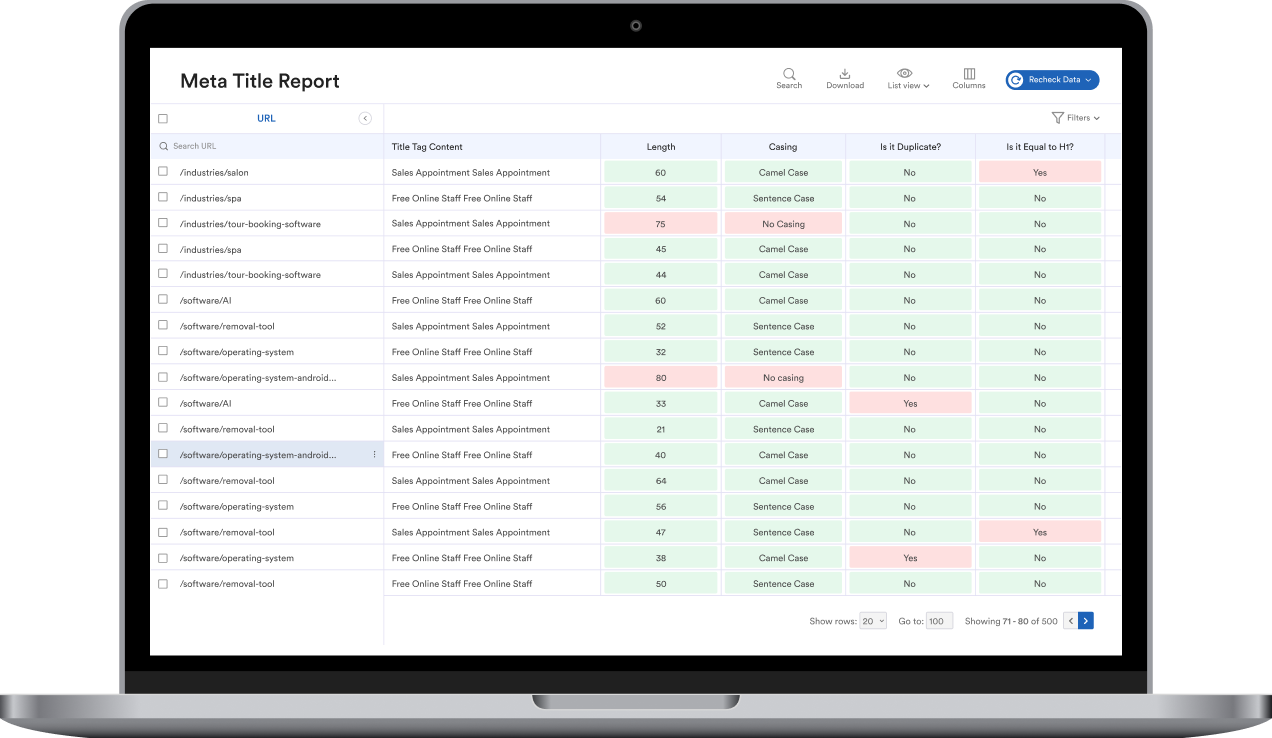Check the box for /industries/salon
Screen dimensions: 1272x738
[x=163, y=172]
